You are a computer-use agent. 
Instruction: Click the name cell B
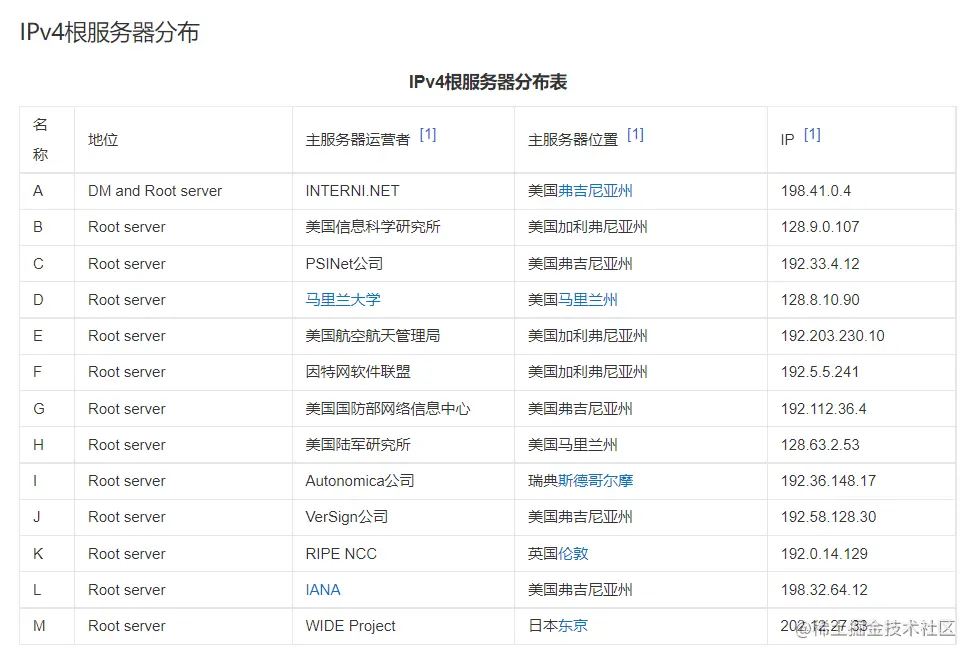(47, 227)
